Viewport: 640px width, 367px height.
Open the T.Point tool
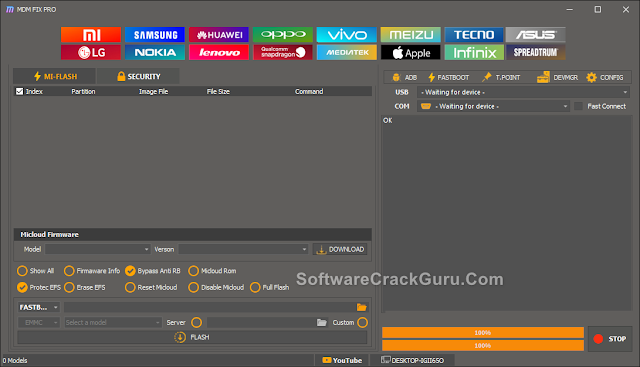pos(501,77)
